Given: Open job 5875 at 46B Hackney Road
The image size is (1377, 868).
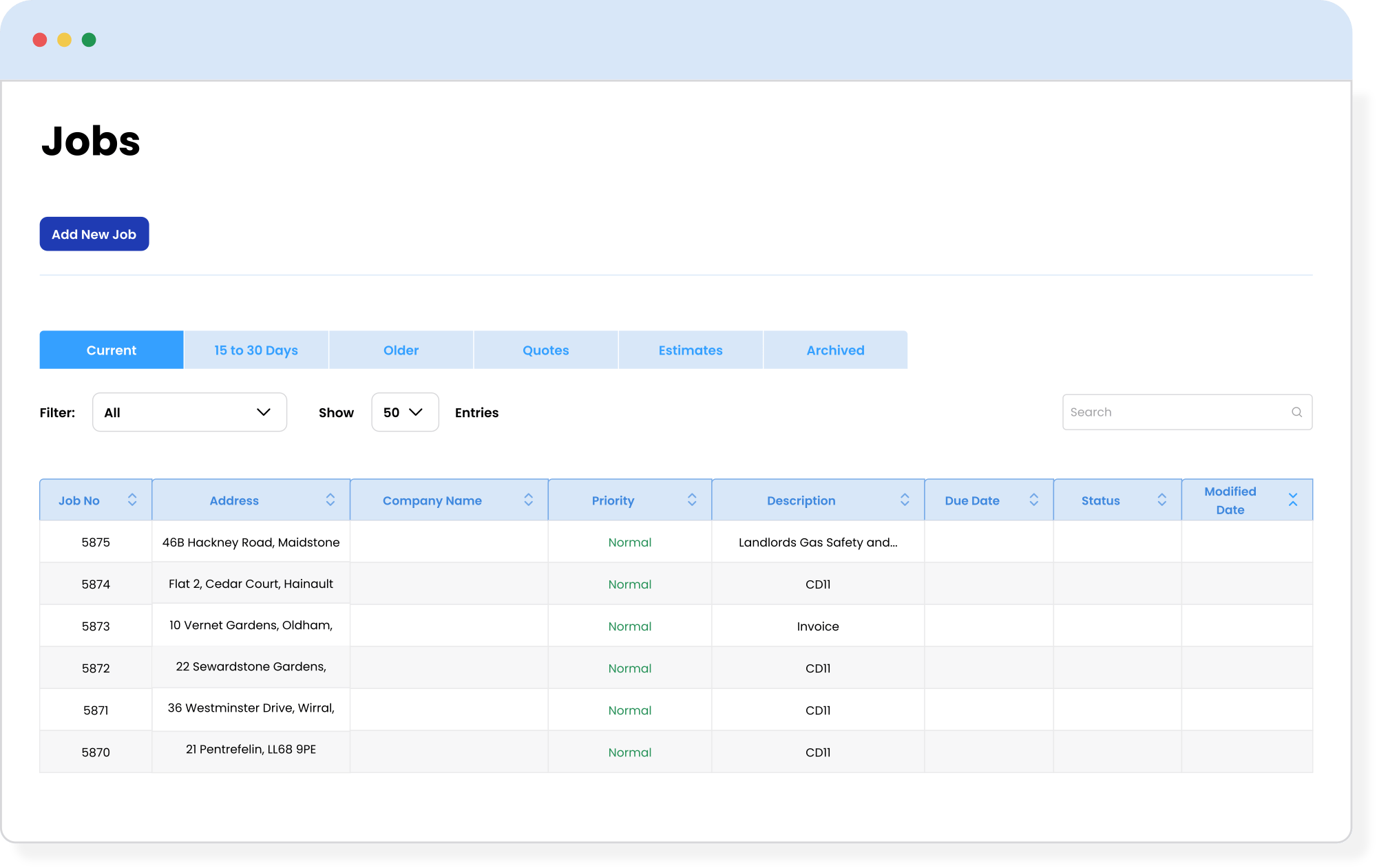Looking at the screenshot, I should tap(250, 542).
